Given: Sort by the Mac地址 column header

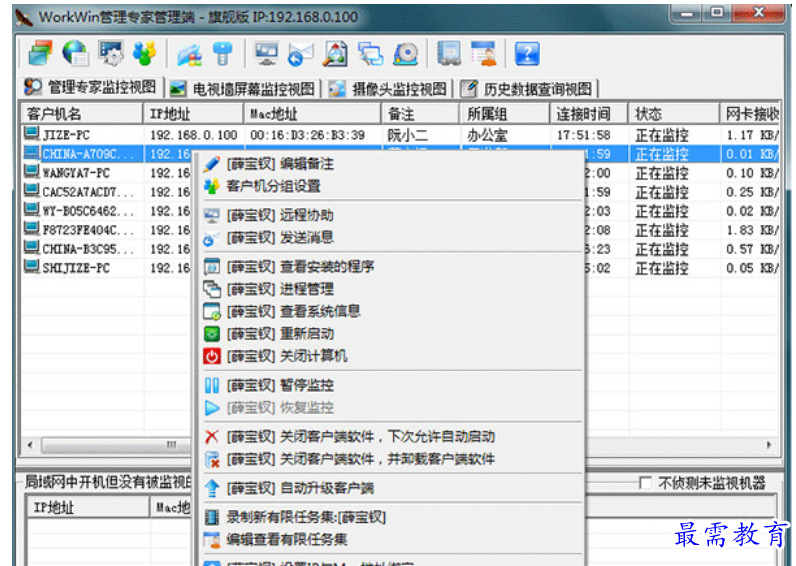Looking at the screenshot, I should (313, 114).
